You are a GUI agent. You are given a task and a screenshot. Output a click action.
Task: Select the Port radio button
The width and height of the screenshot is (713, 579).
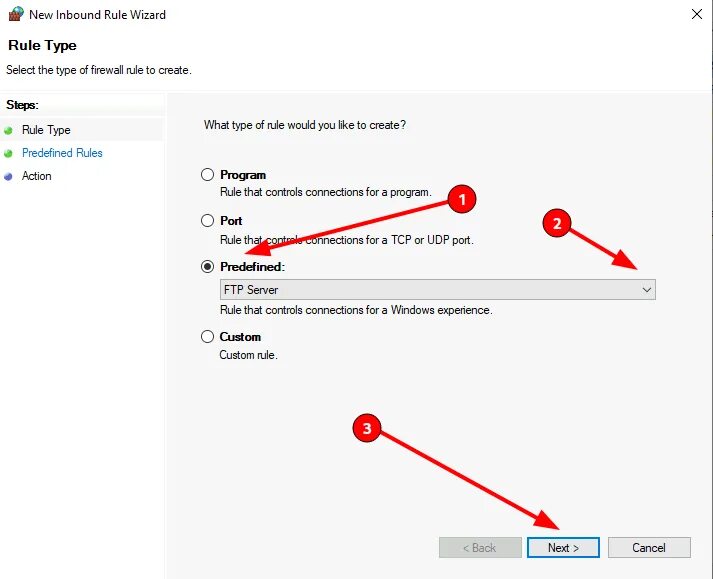point(207,221)
